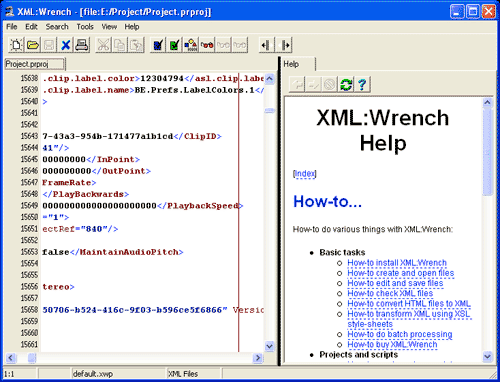
Task: Open the Help menu in menu bar
Action: [132, 27]
